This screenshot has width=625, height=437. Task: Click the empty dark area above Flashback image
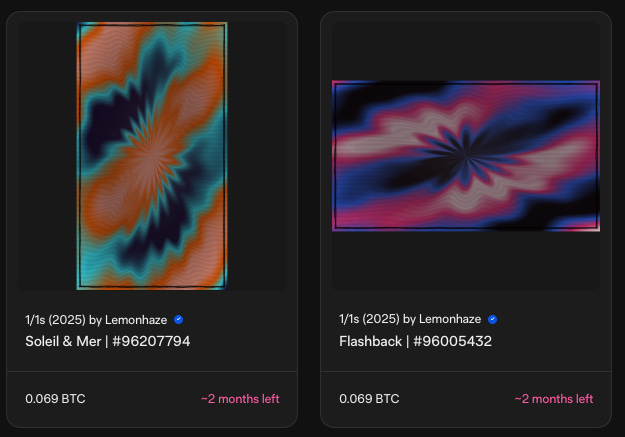(x=466, y=51)
